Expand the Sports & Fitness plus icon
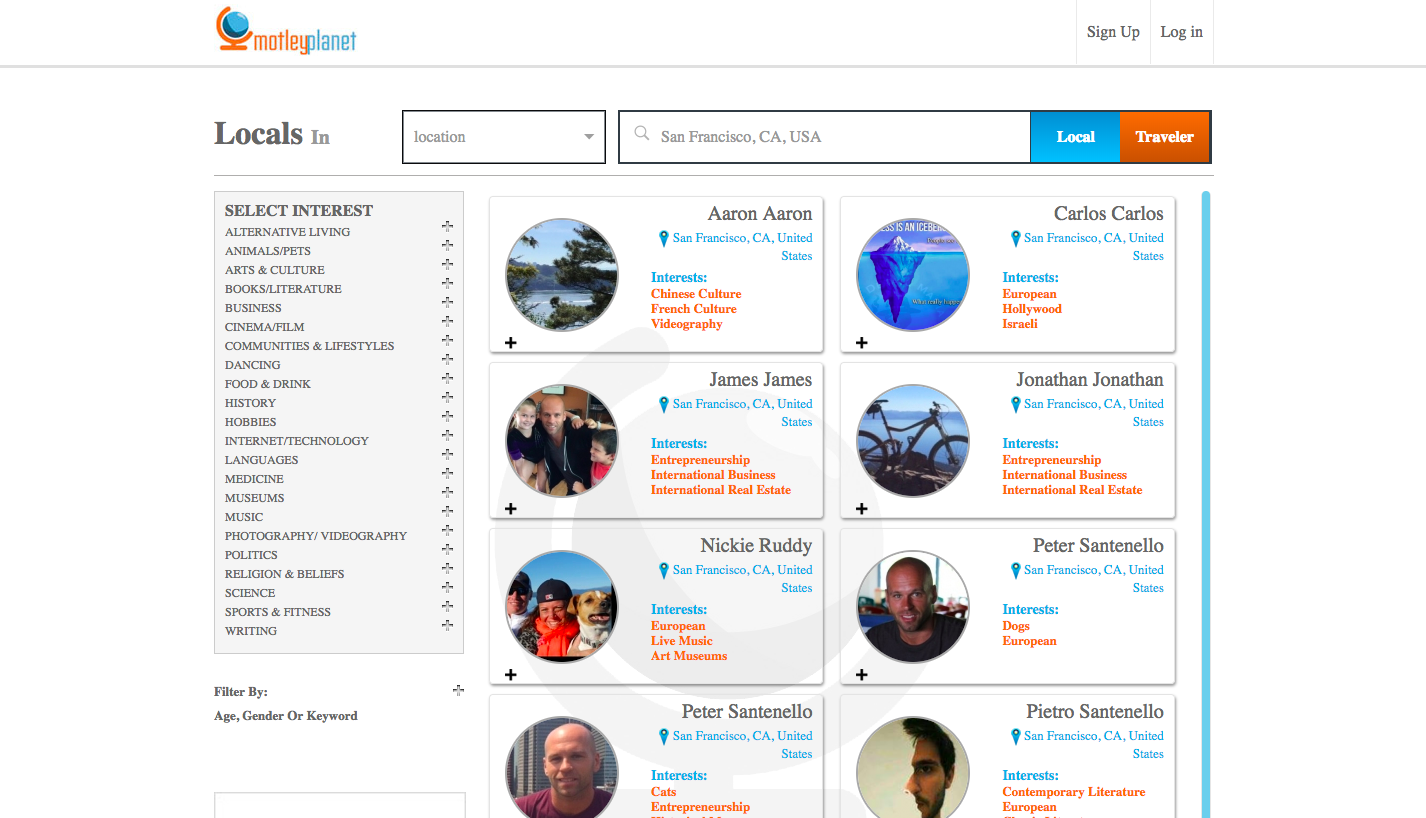 [447, 606]
